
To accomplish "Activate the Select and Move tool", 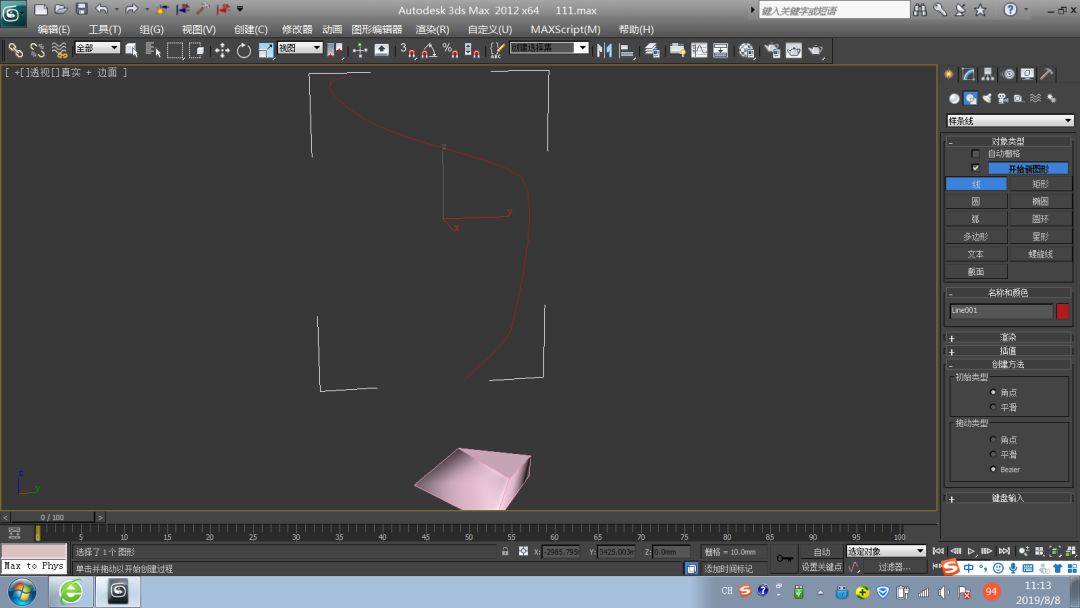I will 222,50.
